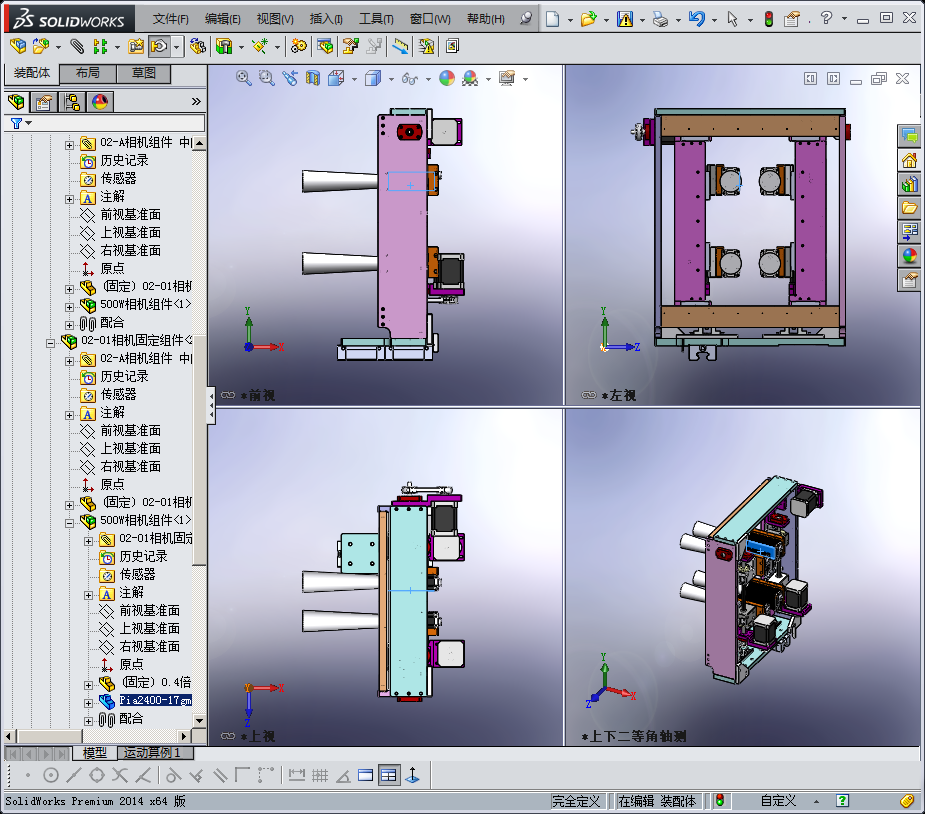This screenshot has height=814, width=925.
Task: Open the Hide/Show Items dropdown arrow
Action: (428, 78)
